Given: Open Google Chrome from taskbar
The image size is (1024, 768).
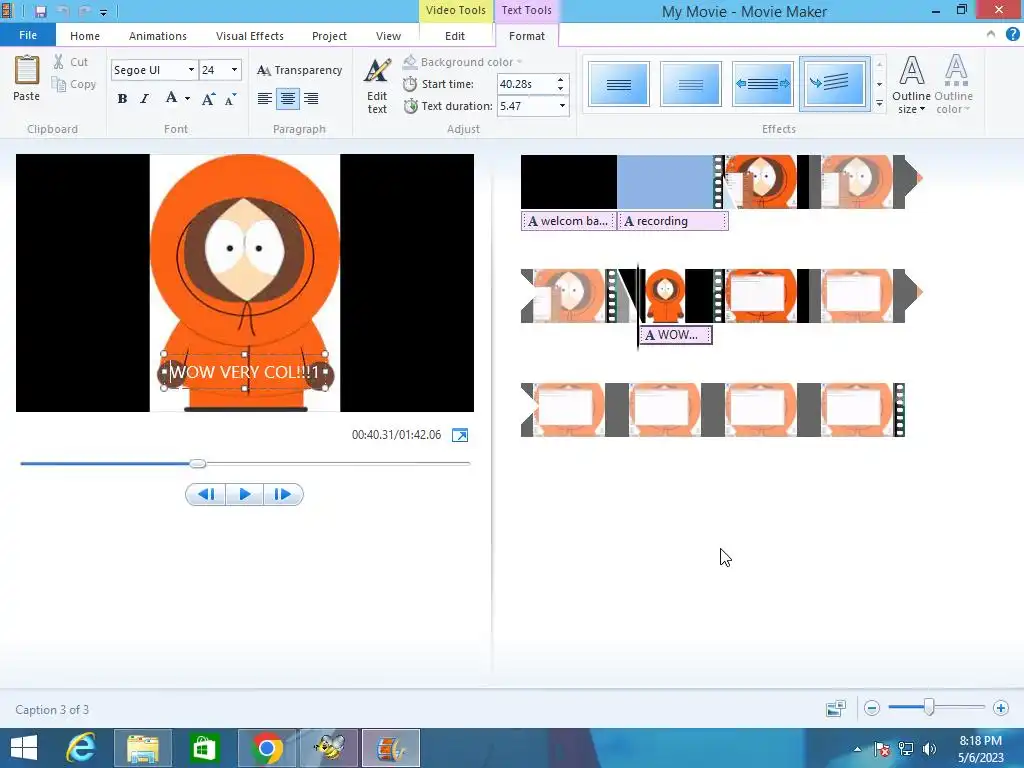Looking at the screenshot, I should (x=266, y=748).
